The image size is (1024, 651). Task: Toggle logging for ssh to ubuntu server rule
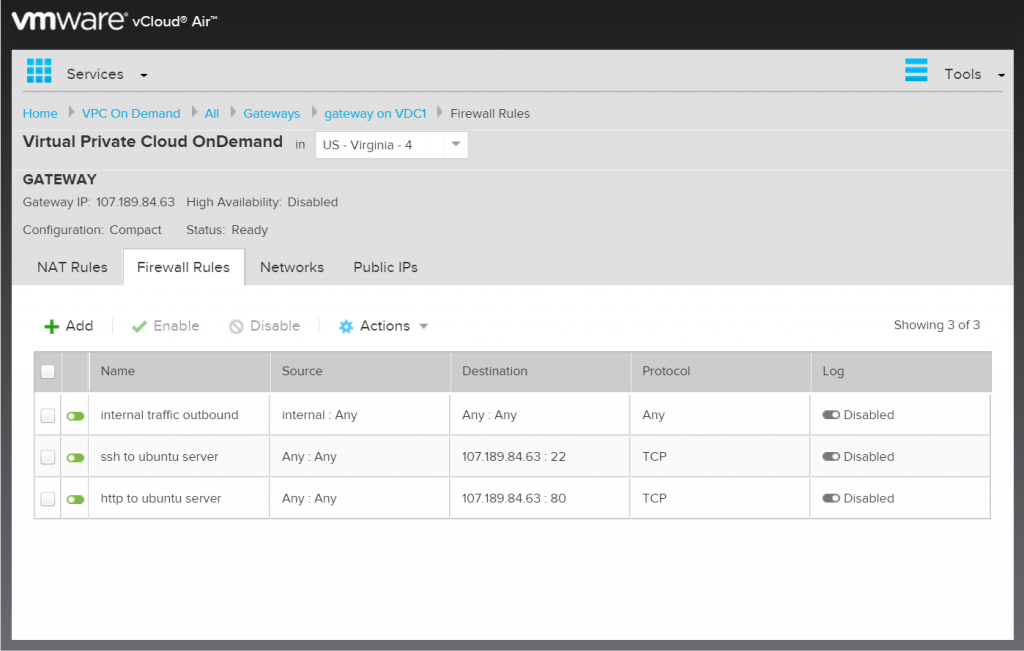coord(831,456)
